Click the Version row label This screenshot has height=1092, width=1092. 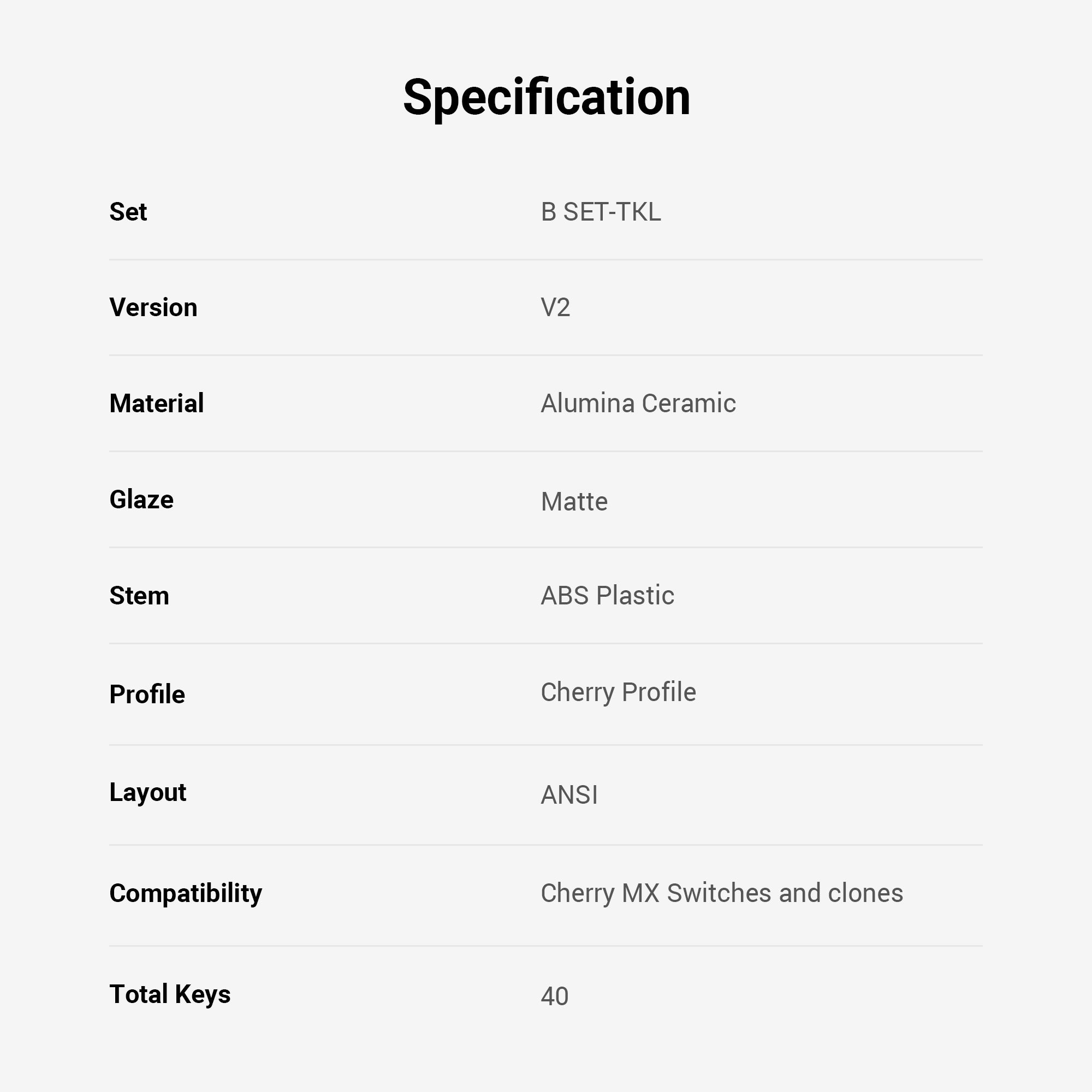click(x=153, y=307)
